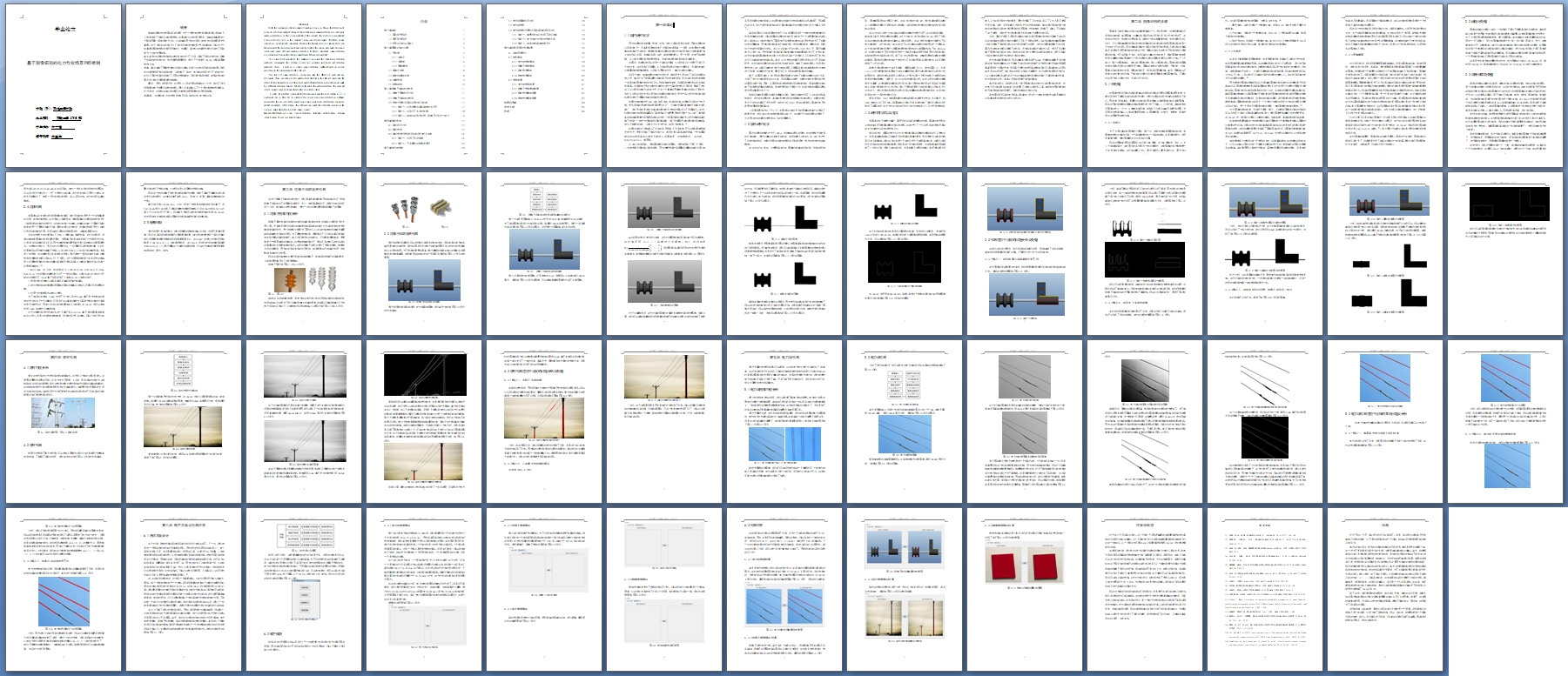This screenshot has height=676, width=1568.
Task: Select the page with colored insulator photos
Action: pyautogui.click(x=304, y=252)
